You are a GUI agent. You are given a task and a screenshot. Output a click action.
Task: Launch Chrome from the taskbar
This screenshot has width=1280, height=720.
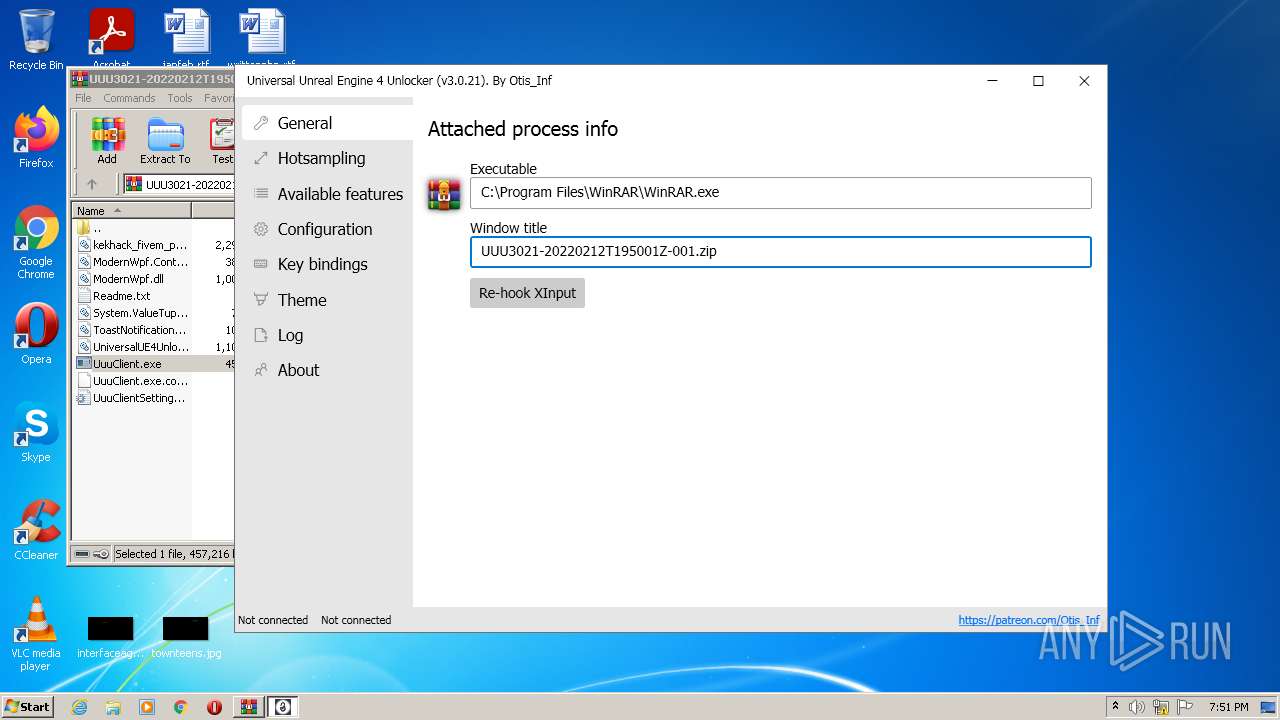181,707
